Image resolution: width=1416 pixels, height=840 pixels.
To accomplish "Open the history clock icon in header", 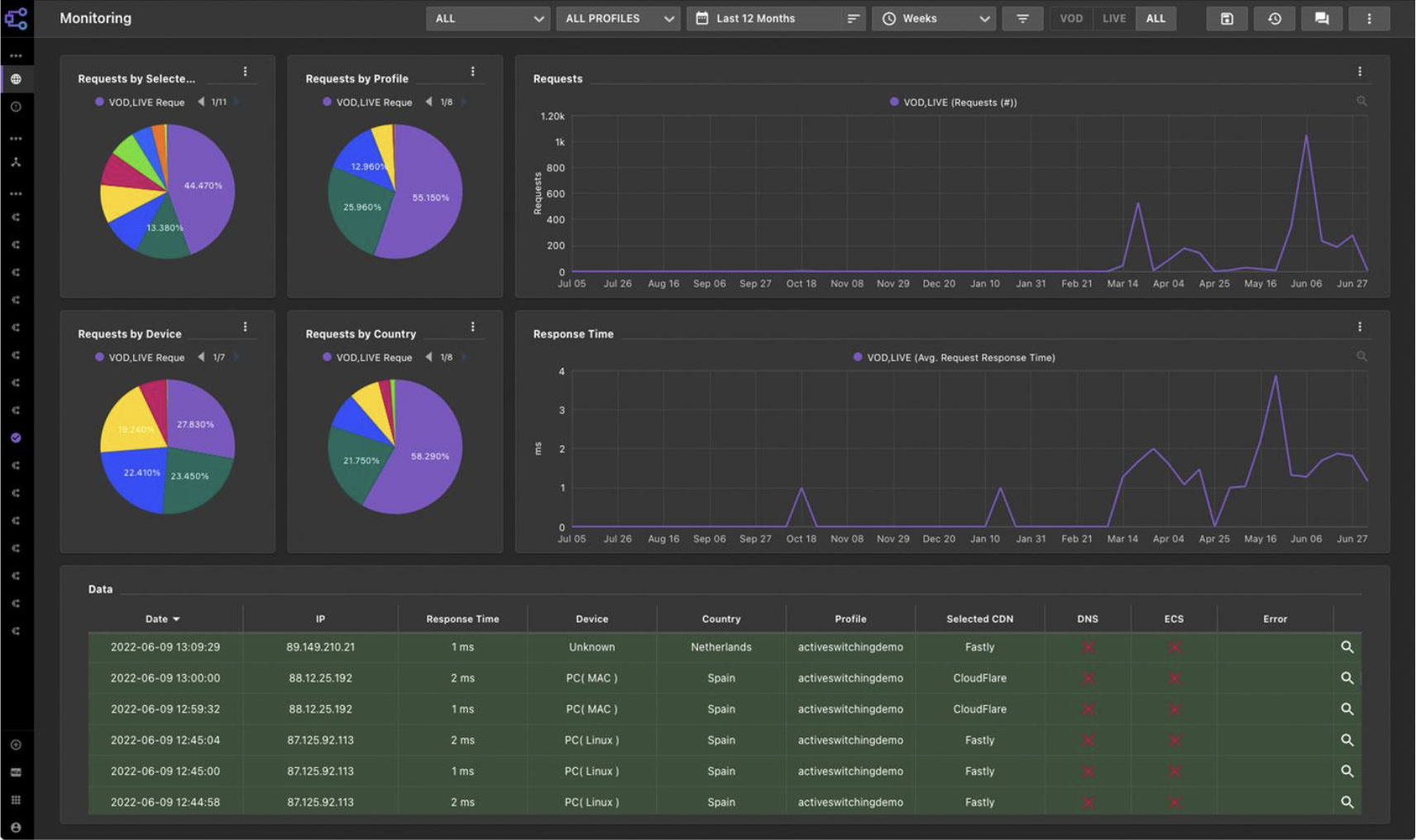I will click(1275, 18).
